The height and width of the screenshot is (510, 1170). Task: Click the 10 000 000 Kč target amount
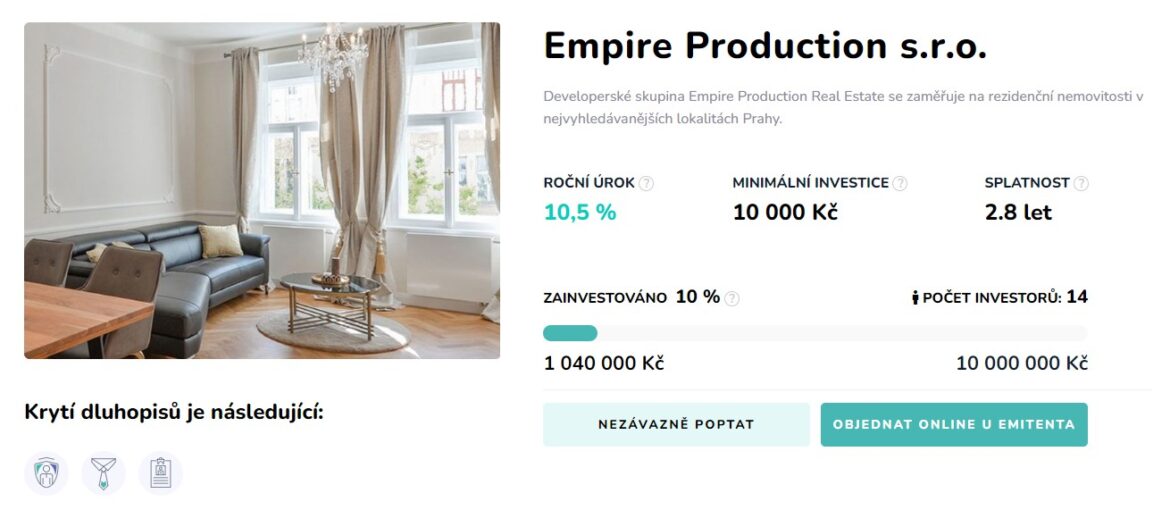point(1021,363)
